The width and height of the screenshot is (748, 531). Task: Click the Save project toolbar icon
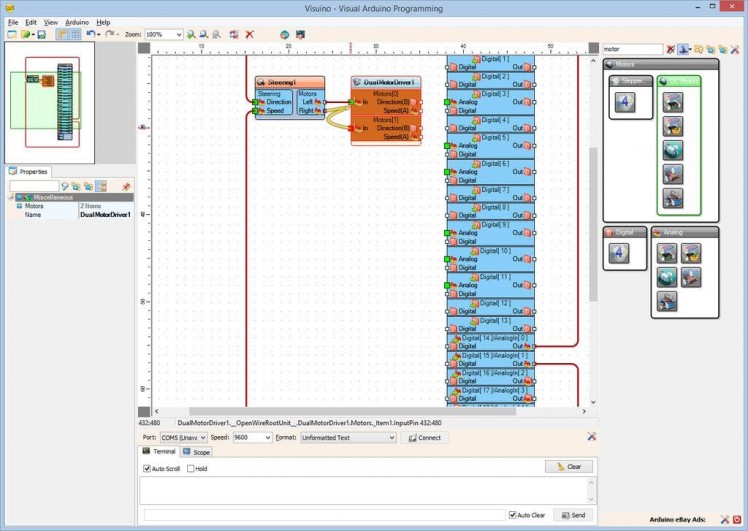click(x=41, y=34)
